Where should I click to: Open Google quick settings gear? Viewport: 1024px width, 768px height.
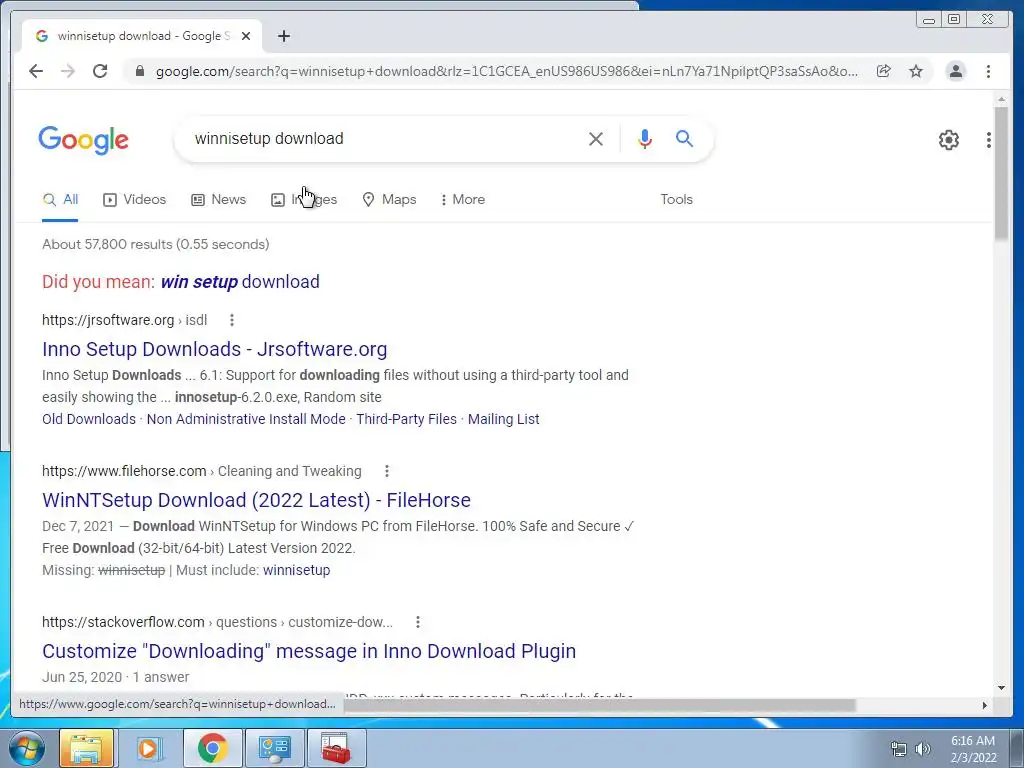pyautogui.click(x=948, y=140)
